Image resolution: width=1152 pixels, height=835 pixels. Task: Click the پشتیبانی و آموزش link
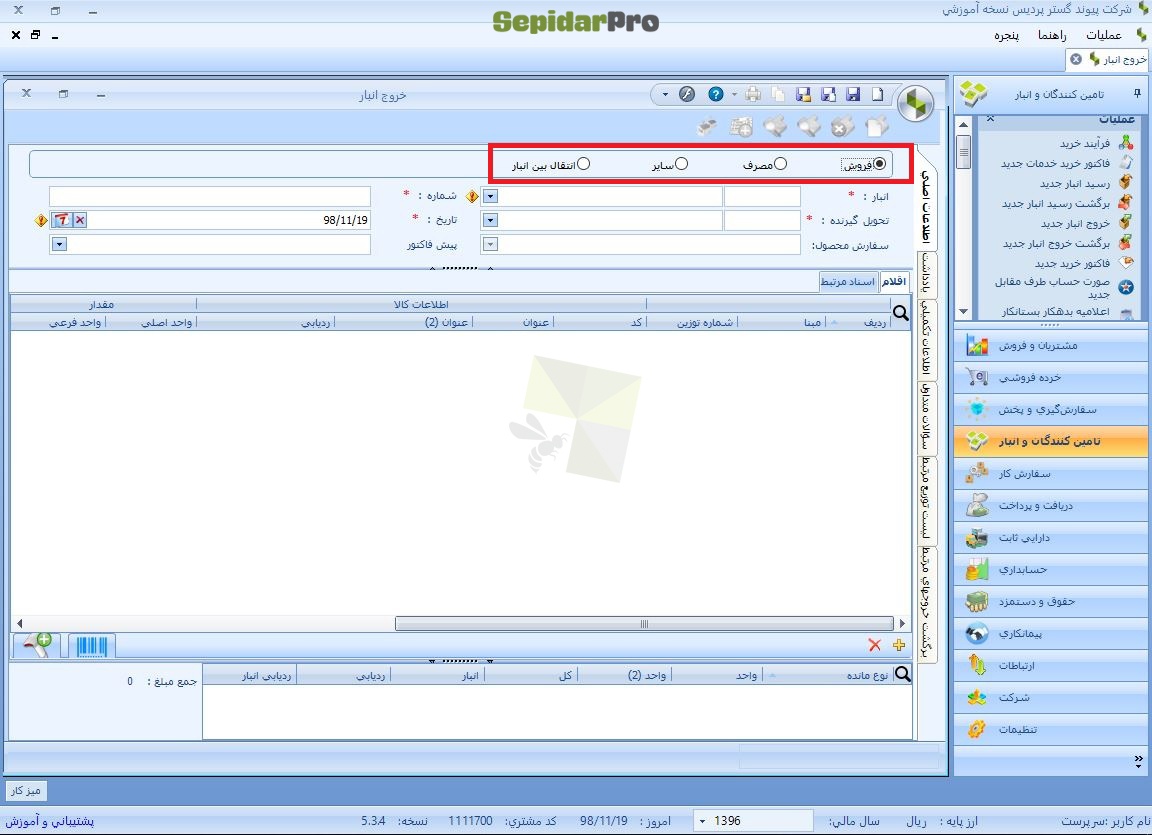click(x=50, y=820)
